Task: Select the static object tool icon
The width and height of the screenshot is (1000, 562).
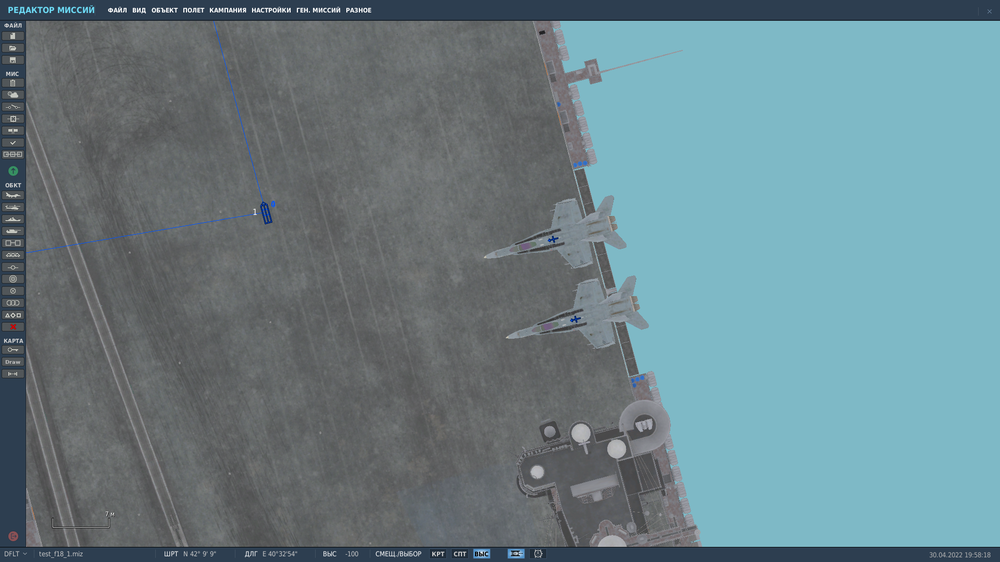Action: 13,243
